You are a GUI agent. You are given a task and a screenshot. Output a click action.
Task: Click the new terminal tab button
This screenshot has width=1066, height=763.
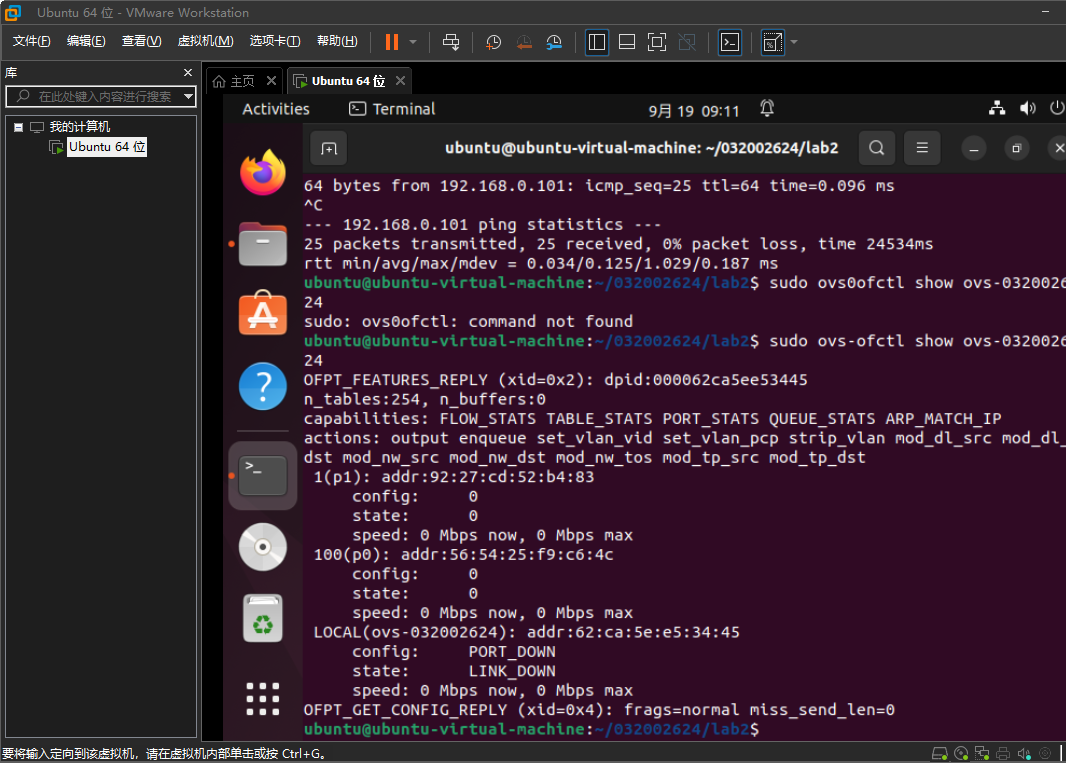tap(328, 148)
